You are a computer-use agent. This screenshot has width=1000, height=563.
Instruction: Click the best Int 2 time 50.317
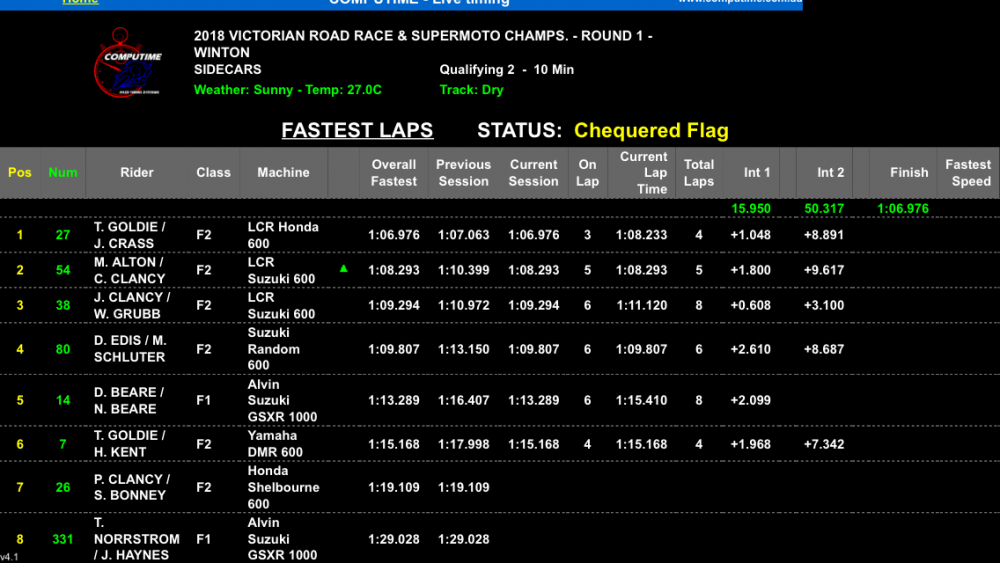click(824, 208)
